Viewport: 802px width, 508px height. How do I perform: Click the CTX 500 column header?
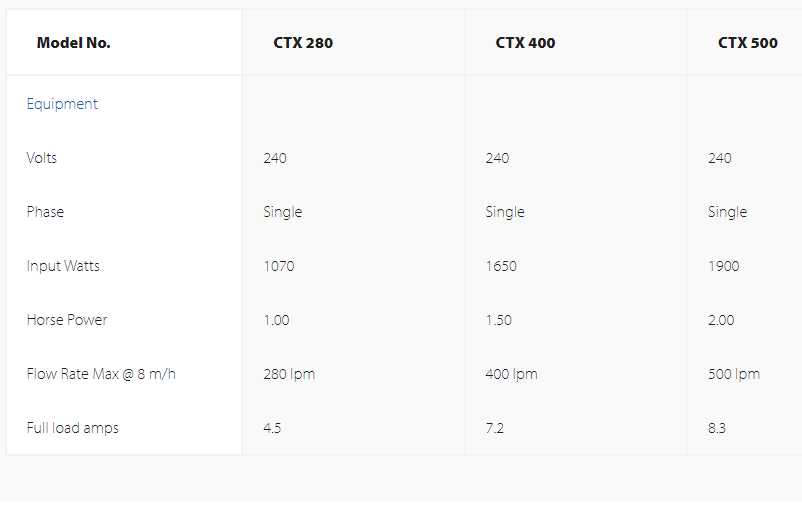747,43
